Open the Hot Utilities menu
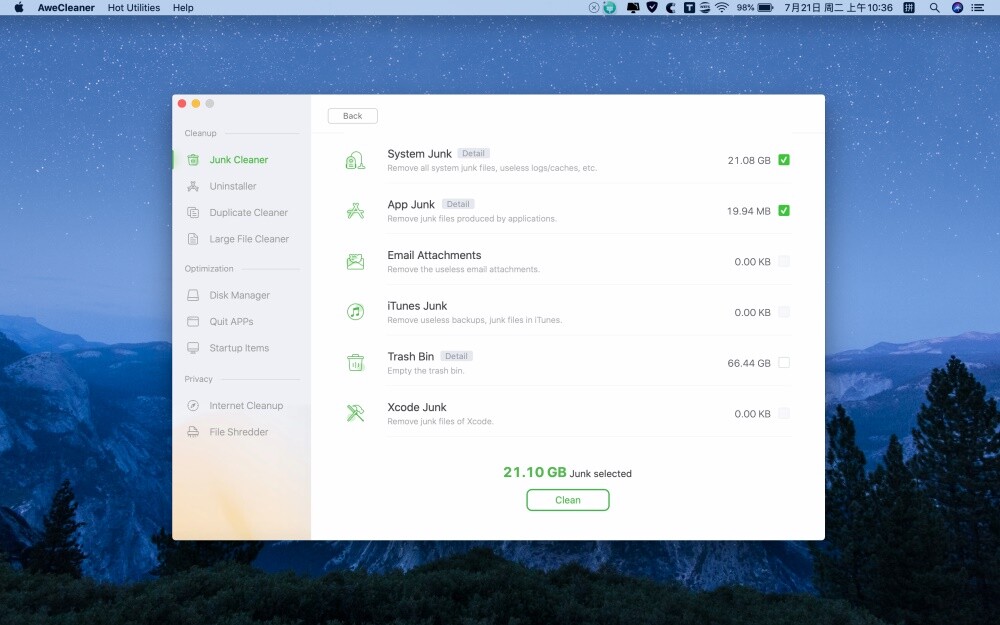1000x625 pixels. click(x=134, y=8)
